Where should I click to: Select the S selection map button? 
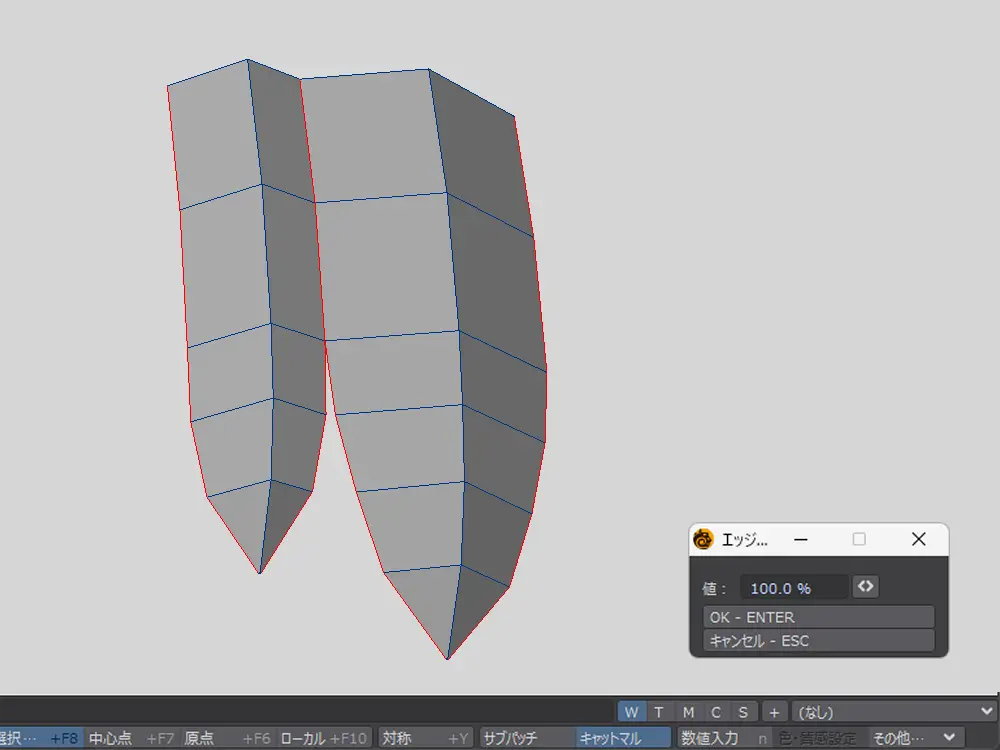tap(743, 712)
